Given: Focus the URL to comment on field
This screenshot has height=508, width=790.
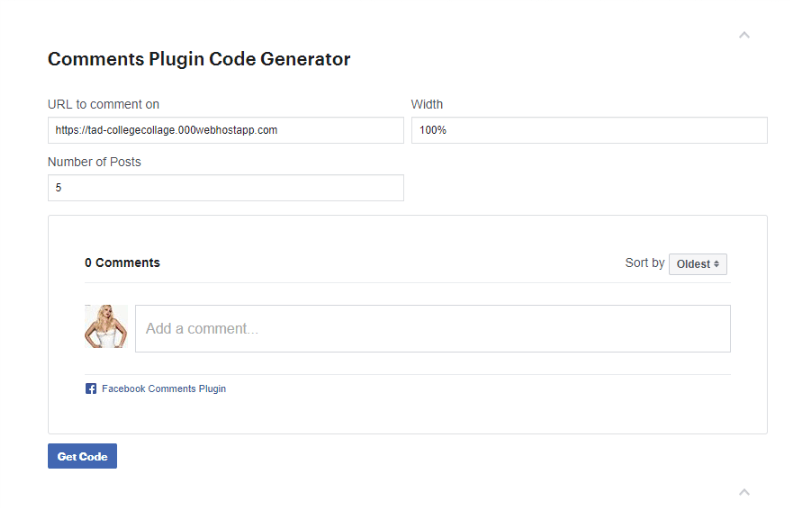Looking at the screenshot, I should 226,130.
